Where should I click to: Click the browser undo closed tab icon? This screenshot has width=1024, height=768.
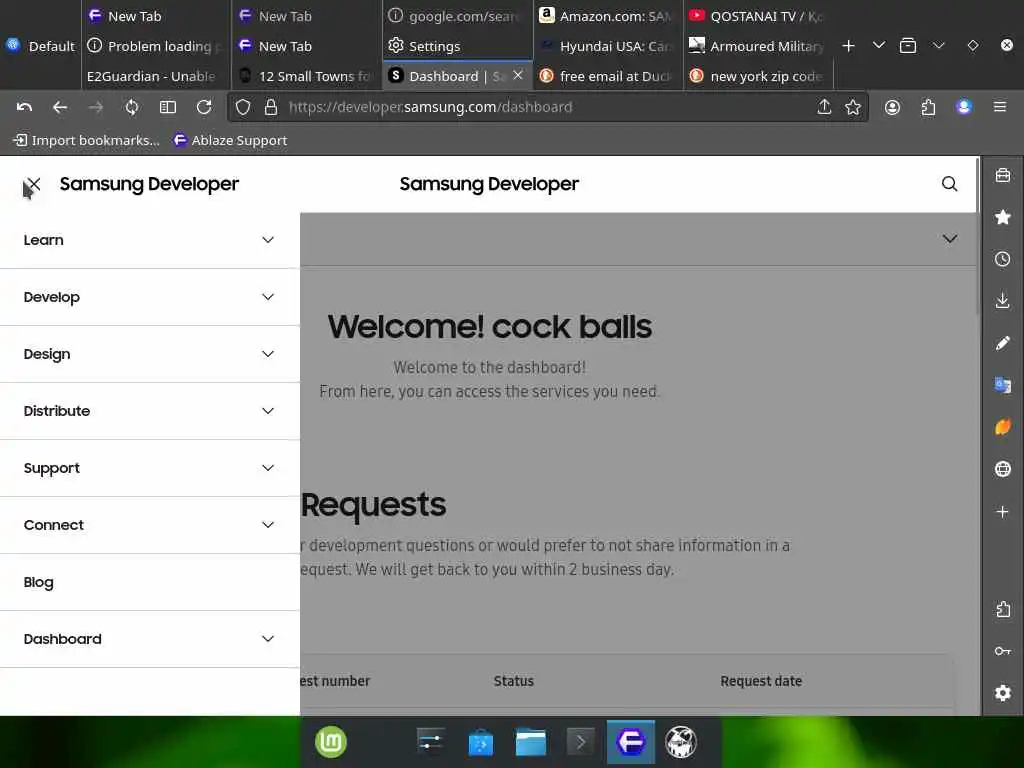24,107
